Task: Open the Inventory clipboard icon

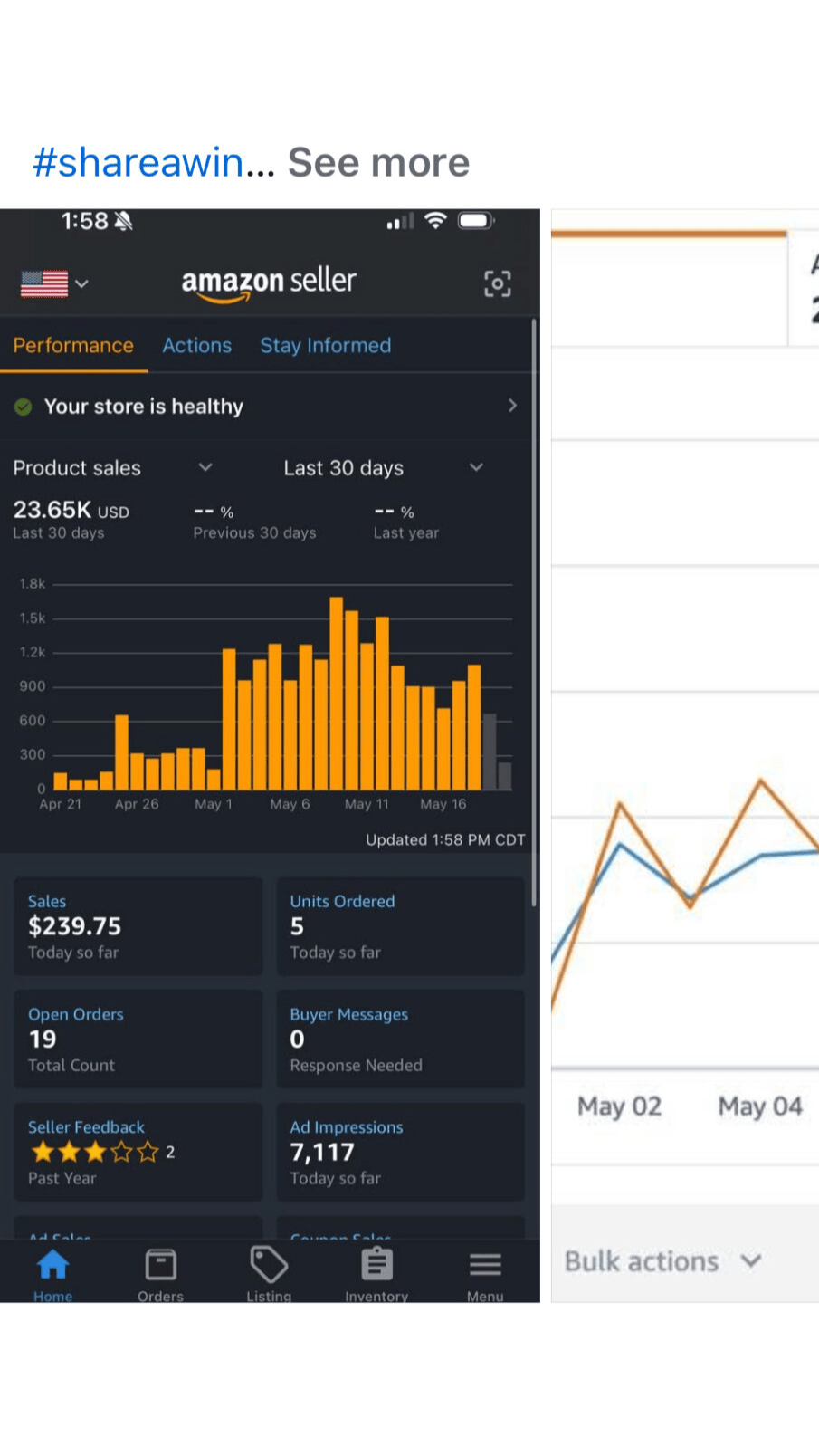Action: point(376,1266)
